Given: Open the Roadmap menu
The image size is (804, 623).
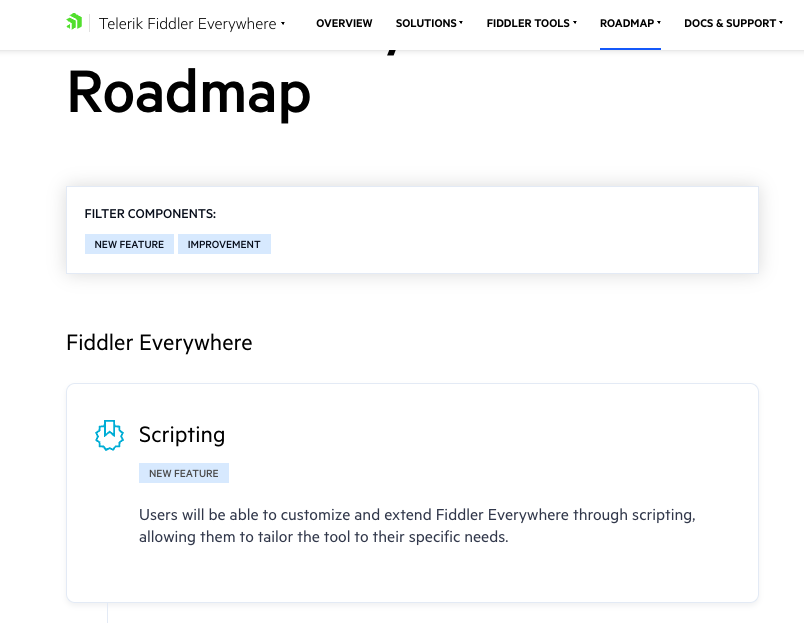Looking at the screenshot, I should point(630,23).
